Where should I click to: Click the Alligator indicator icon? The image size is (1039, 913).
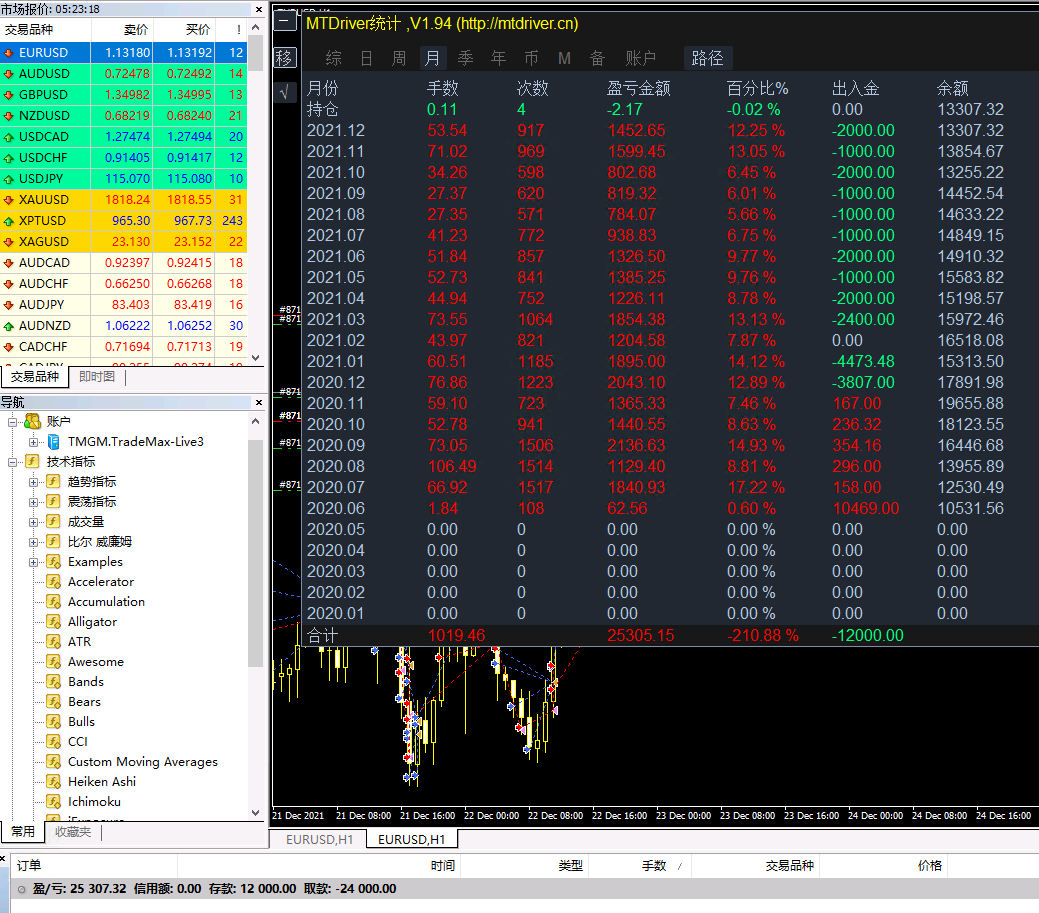pos(54,621)
